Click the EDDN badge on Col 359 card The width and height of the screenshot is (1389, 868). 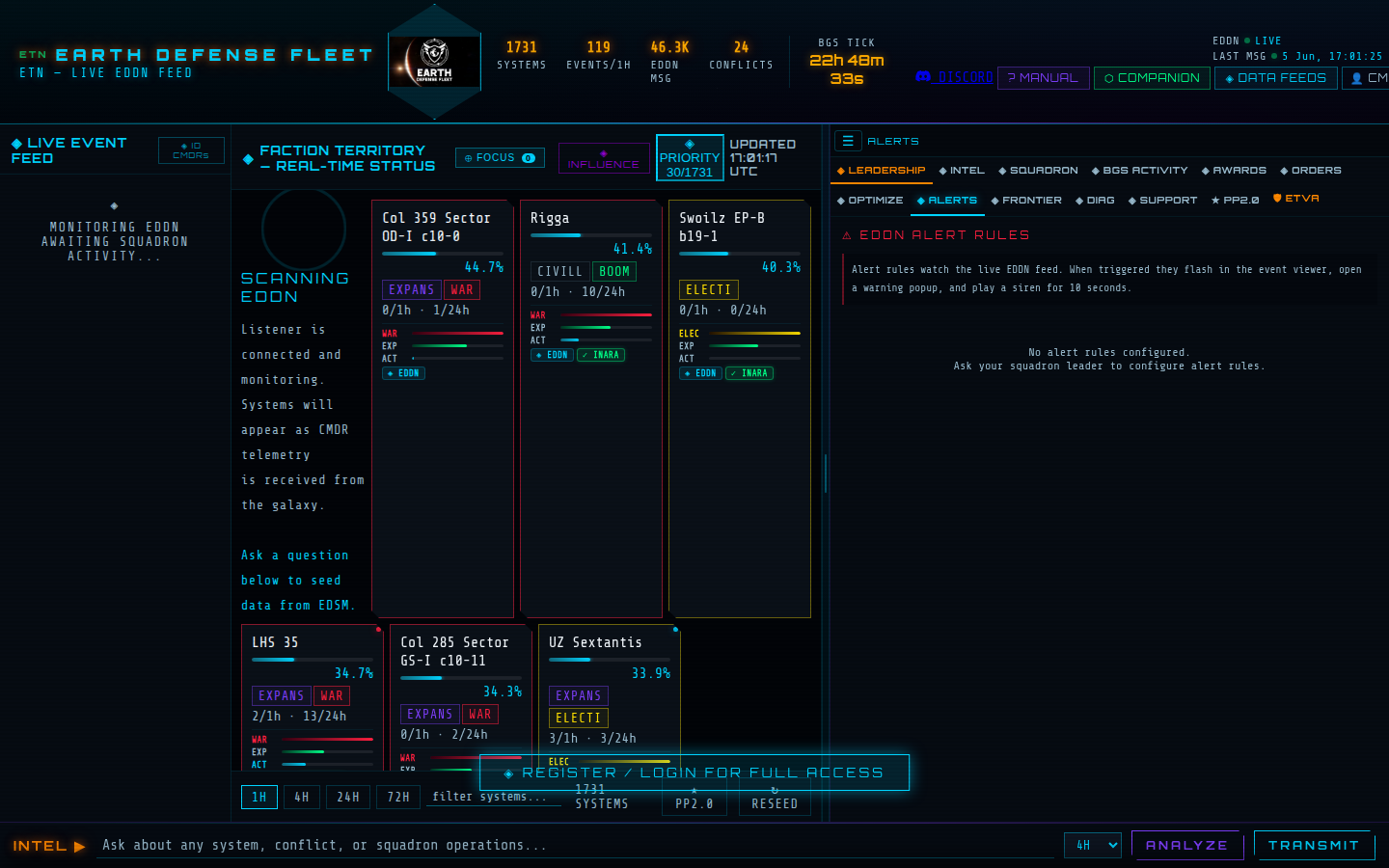tap(404, 373)
